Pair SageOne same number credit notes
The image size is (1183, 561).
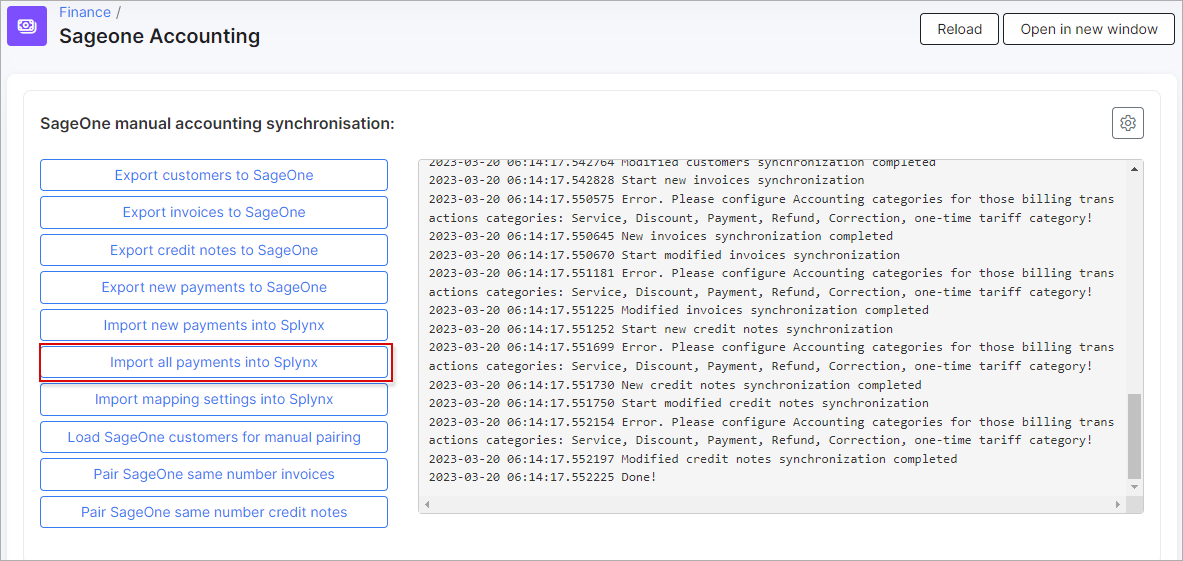pyautogui.click(x=214, y=512)
